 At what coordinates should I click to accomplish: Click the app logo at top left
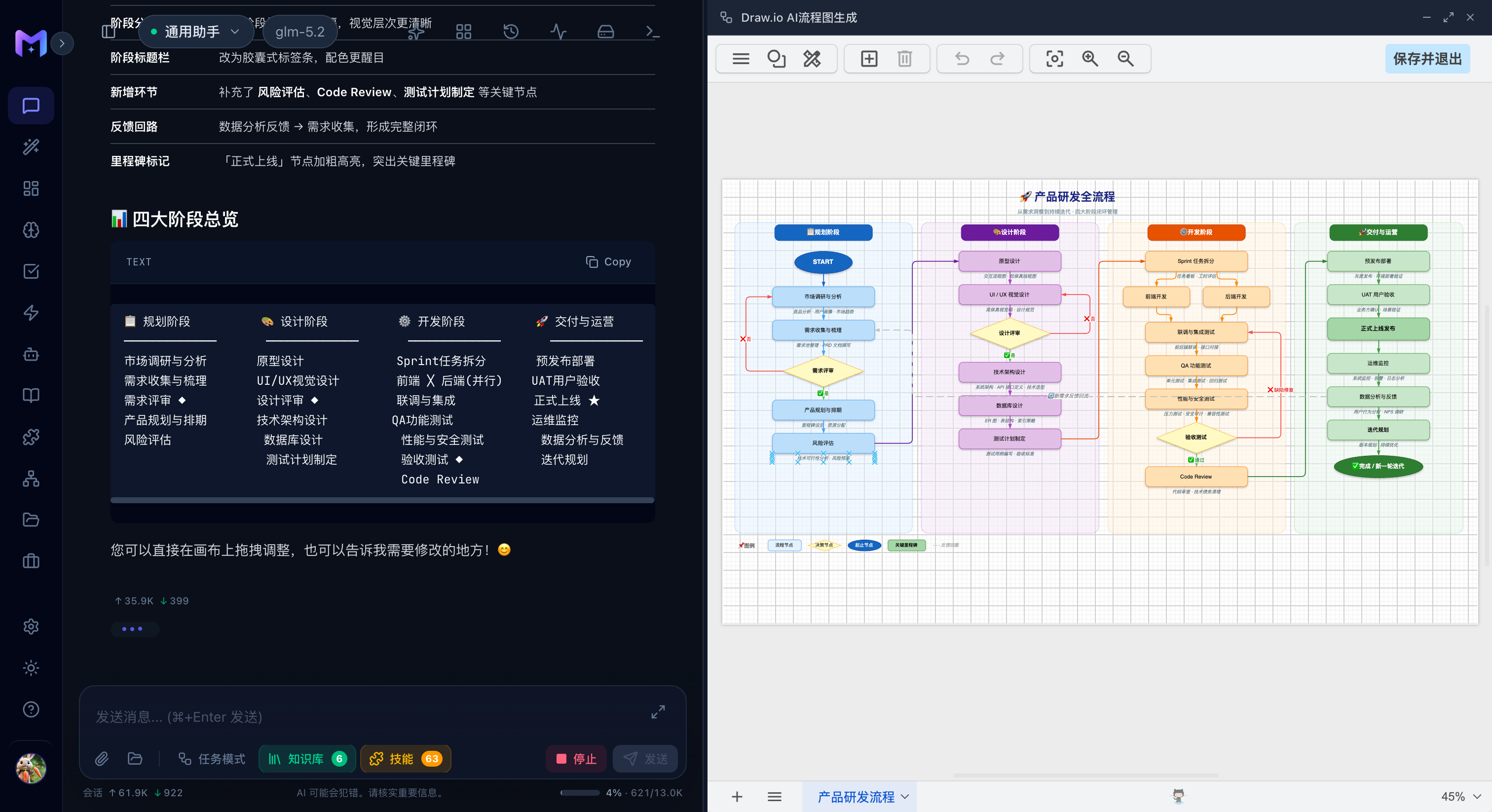pos(31,43)
